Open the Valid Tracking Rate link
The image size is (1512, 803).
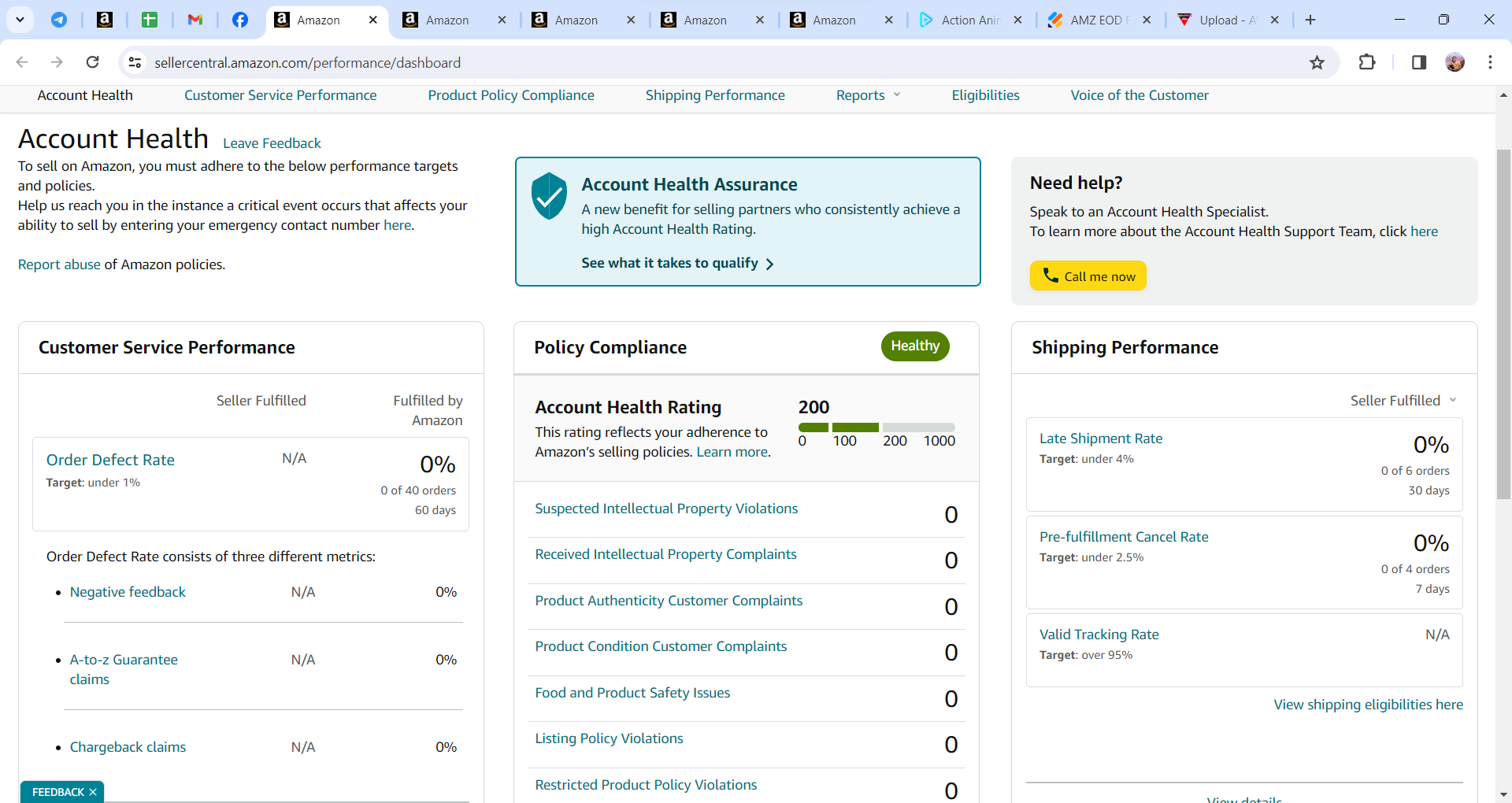(x=1099, y=635)
